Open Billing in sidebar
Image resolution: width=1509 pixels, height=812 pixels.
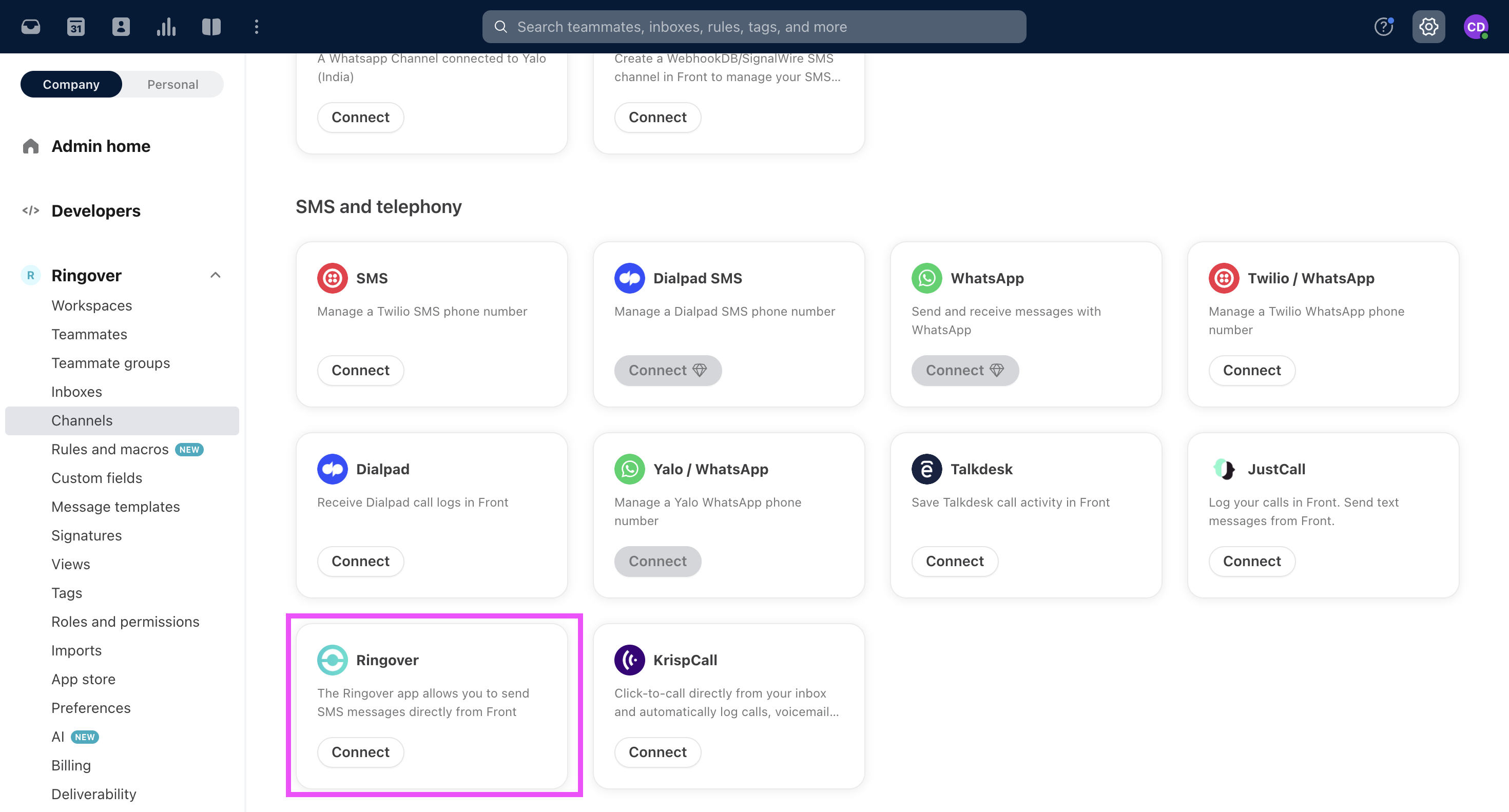tap(71, 765)
